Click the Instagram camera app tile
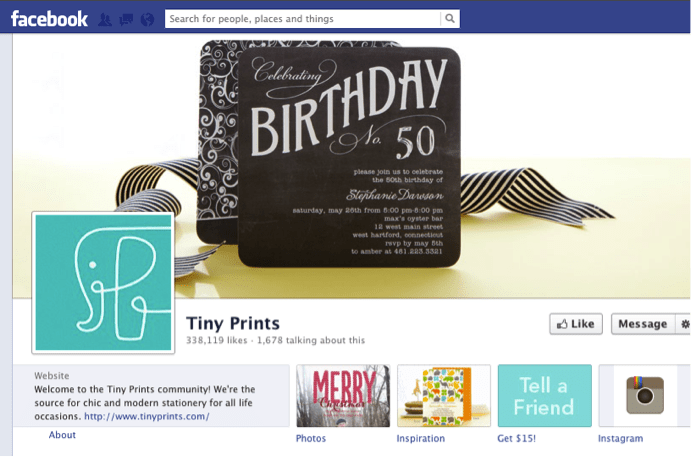 pos(644,395)
